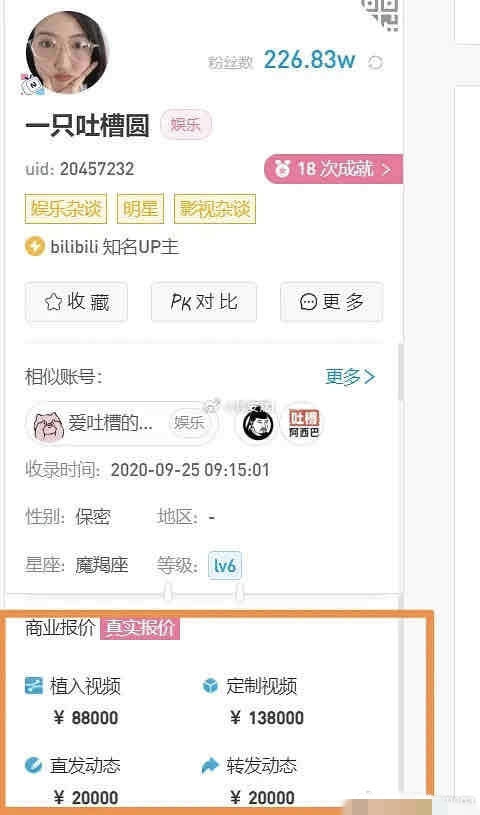This screenshot has height=815, width=480.
Task: Refresh the follower count icon
Action: tap(375, 63)
